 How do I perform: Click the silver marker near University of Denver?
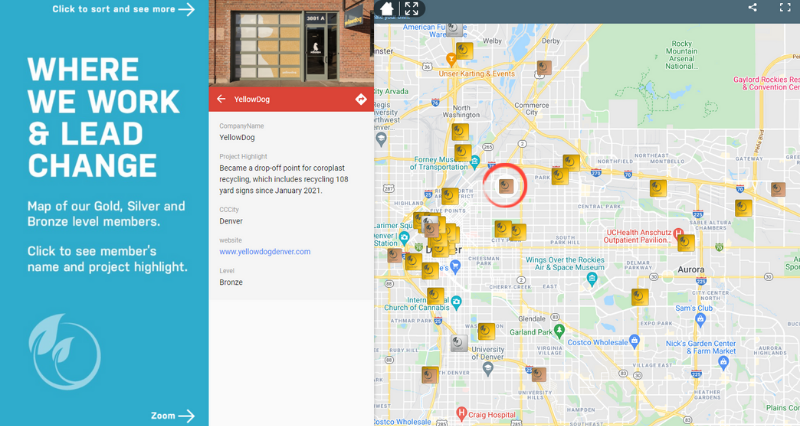coord(459,343)
